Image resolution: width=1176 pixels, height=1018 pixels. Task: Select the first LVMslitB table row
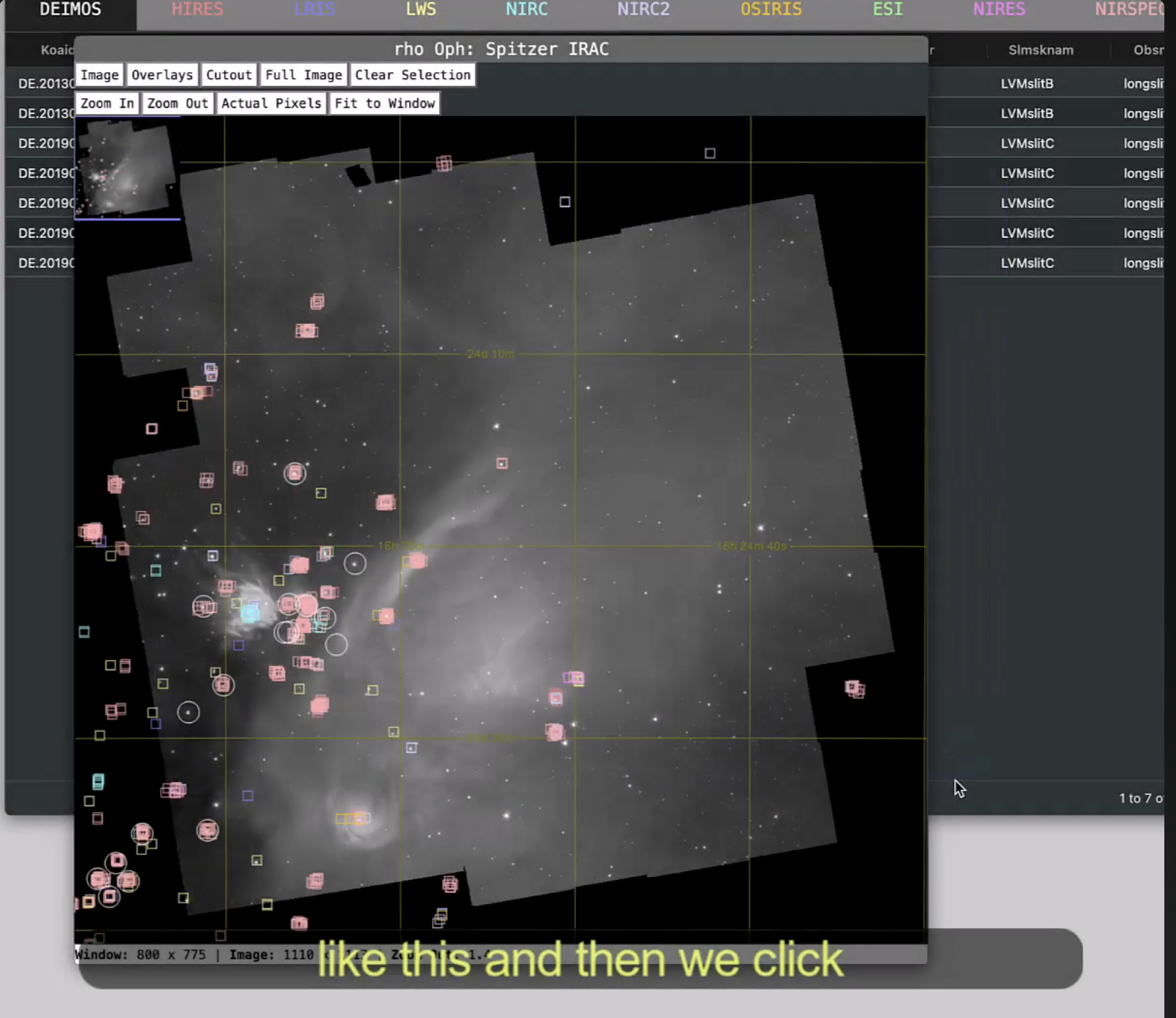[x=1026, y=84]
